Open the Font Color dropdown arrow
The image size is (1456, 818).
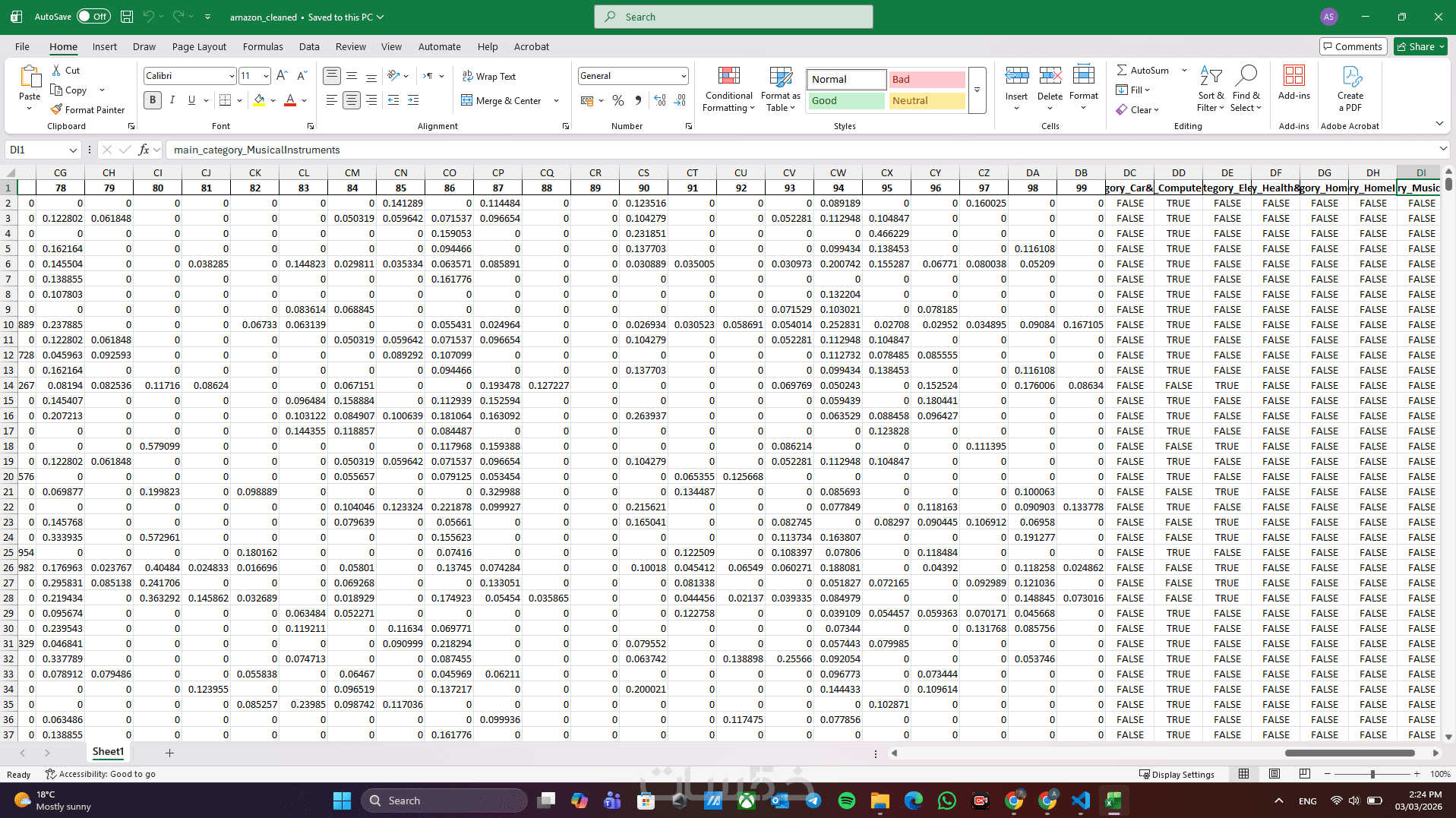pyautogui.click(x=304, y=100)
